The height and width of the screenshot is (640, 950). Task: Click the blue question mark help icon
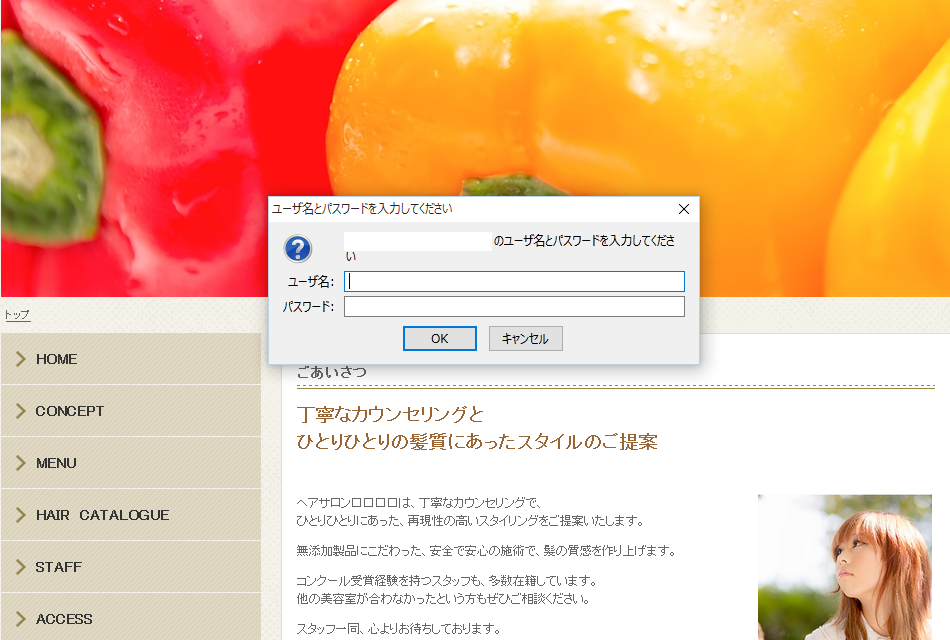coord(297,248)
